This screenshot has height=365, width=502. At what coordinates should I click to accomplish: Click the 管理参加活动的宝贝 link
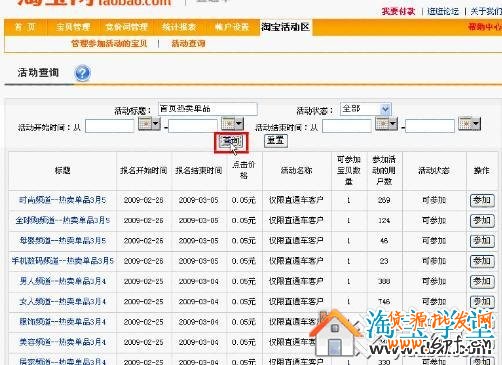click(109, 44)
